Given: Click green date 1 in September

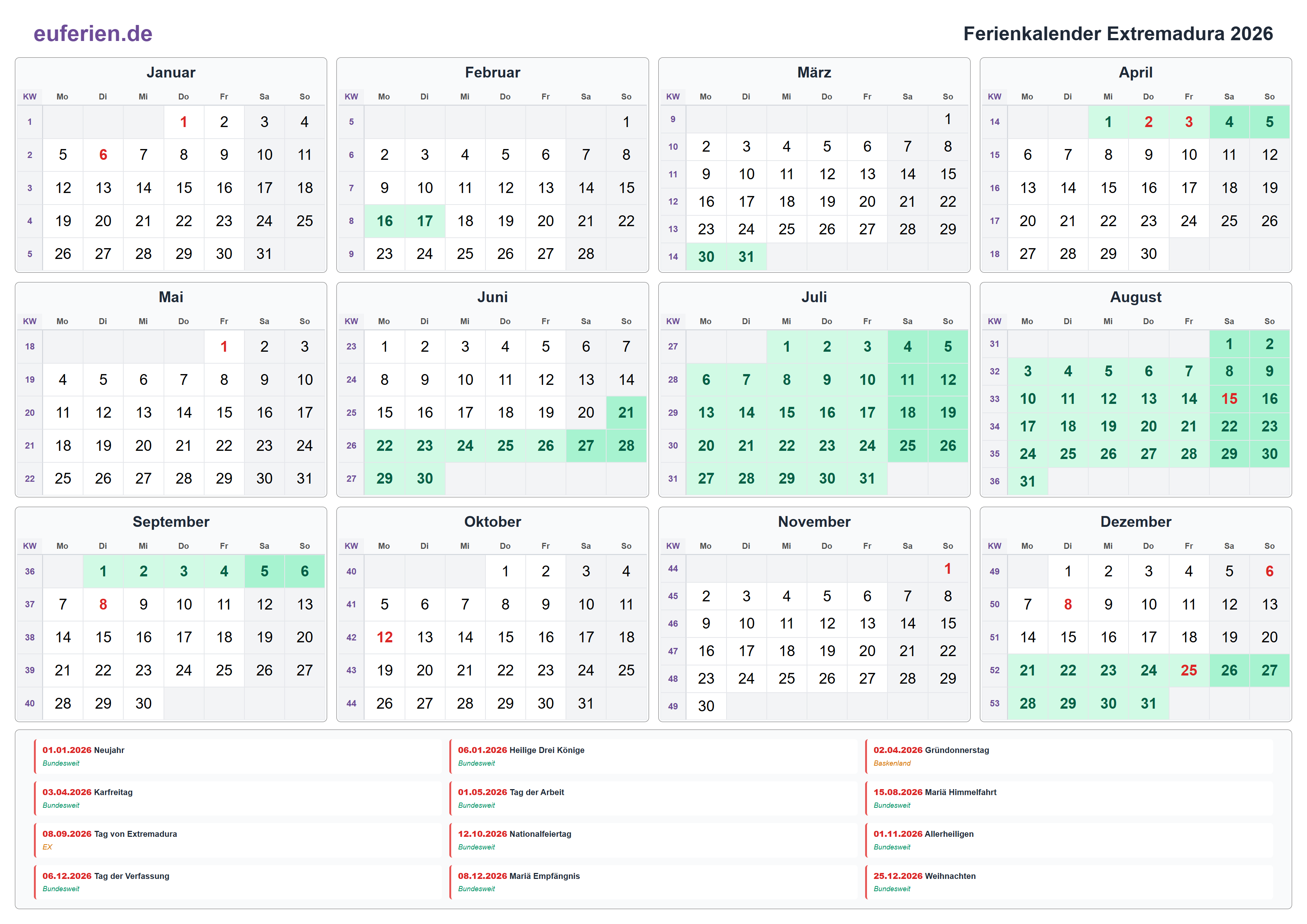Looking at the screenshot, I should tap(103, 572).
